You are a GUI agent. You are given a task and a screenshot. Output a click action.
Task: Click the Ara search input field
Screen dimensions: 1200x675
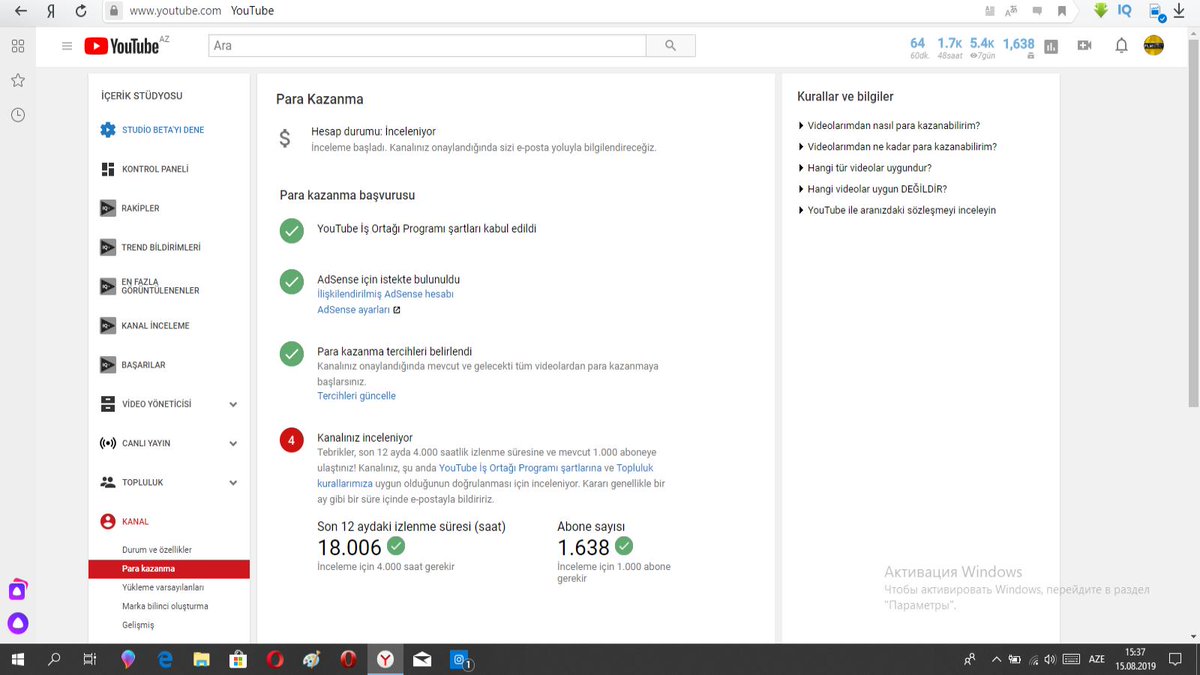tap(427, 46)
